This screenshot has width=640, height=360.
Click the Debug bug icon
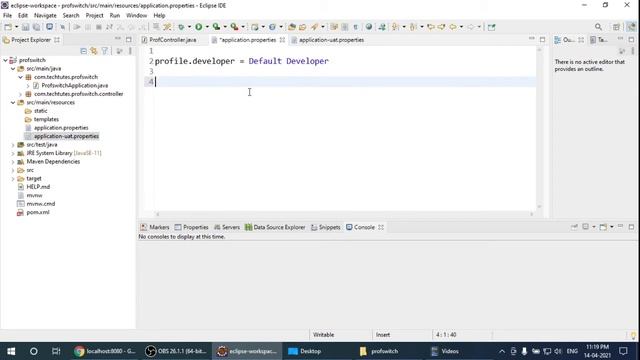(x=181, y=27)
